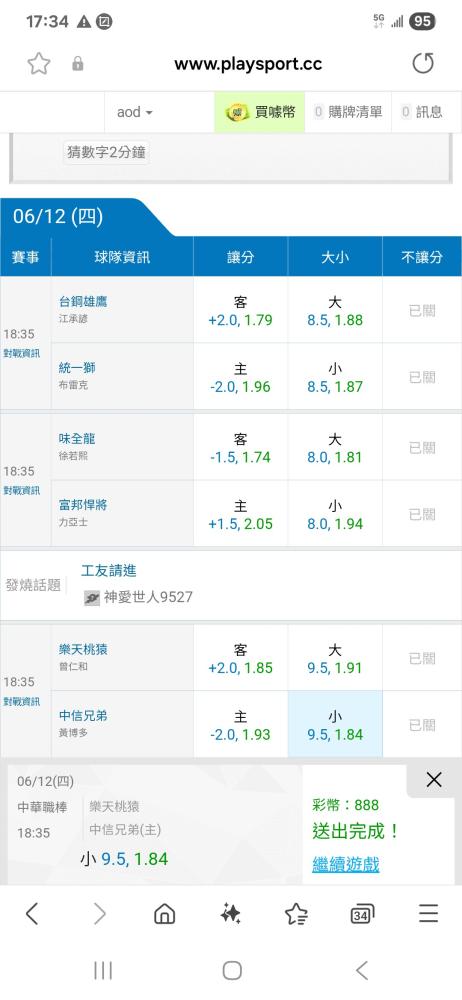The image size is (462, 1000).
Task: Click 猜數字2分鐘 button
Action: (x=106, y=152)
